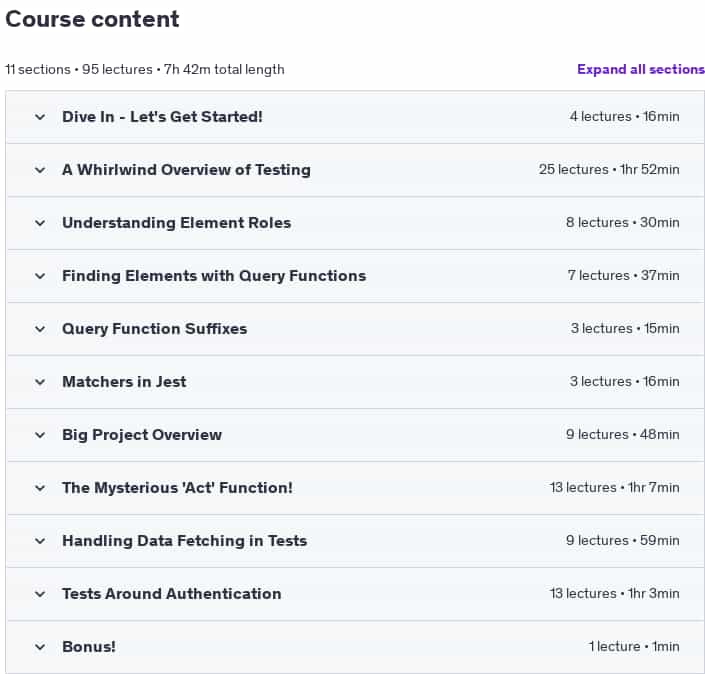Click '4 lectures • 16min' text
Screen dimensions: 705x674
pyautogui.click(x=625, y=117)
